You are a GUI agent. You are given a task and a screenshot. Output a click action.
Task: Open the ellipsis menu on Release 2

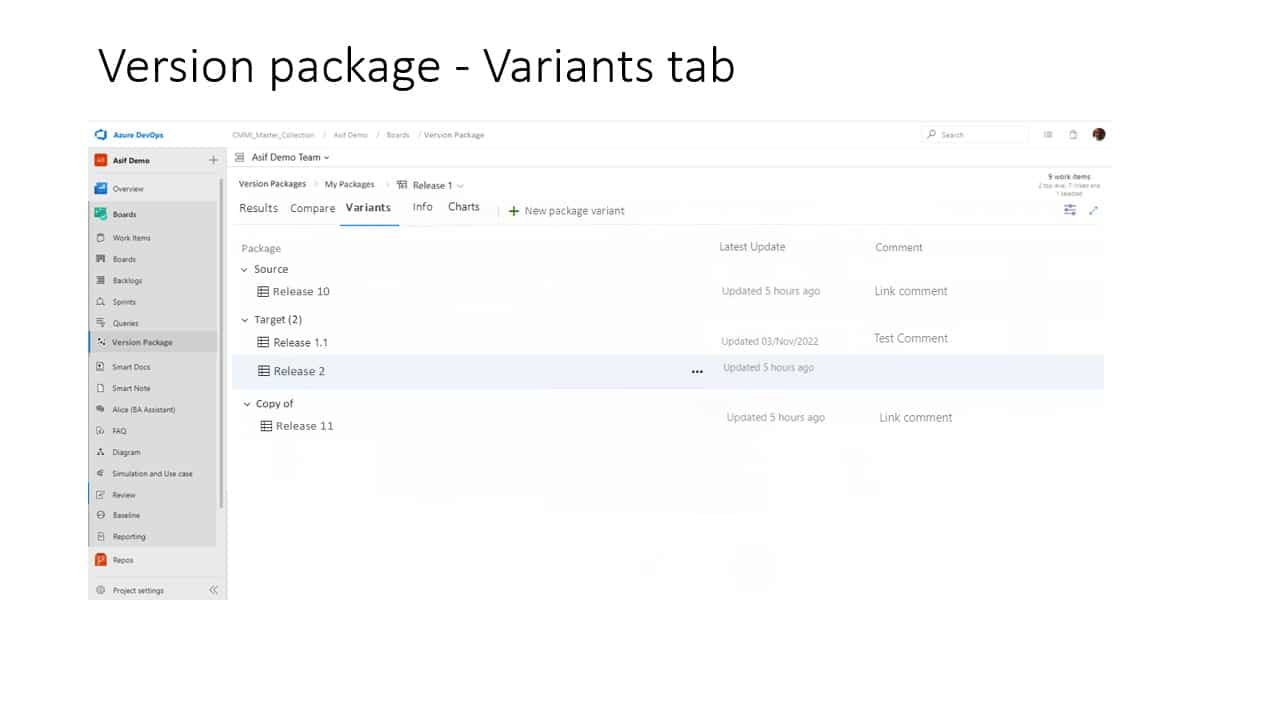697,371
